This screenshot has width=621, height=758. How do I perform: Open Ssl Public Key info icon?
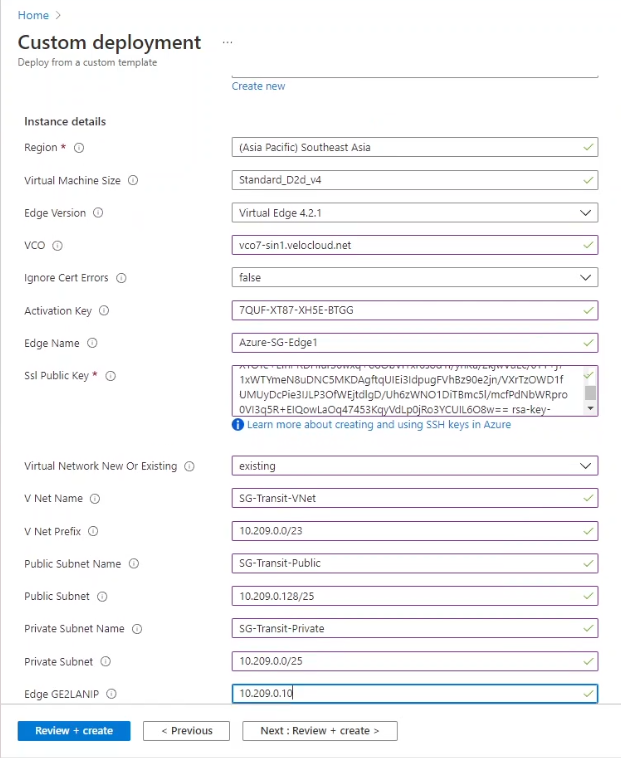pyautogui.click(x=111, y=376)
